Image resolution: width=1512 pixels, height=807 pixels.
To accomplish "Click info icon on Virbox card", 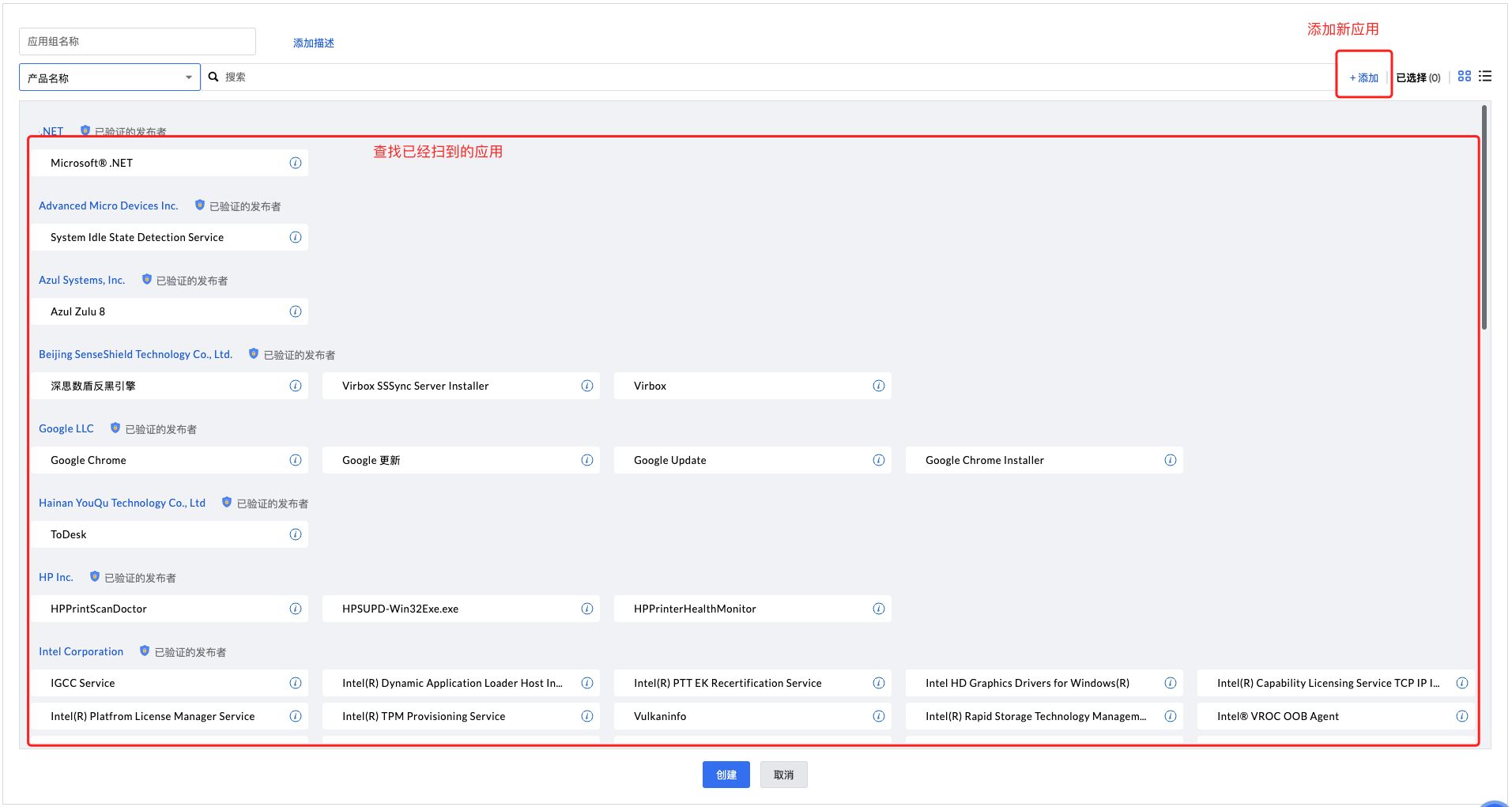I will point(879,386).
